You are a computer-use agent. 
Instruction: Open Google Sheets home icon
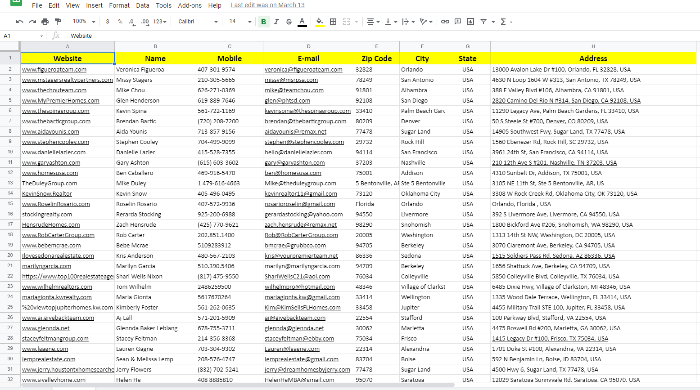(16, 2)
